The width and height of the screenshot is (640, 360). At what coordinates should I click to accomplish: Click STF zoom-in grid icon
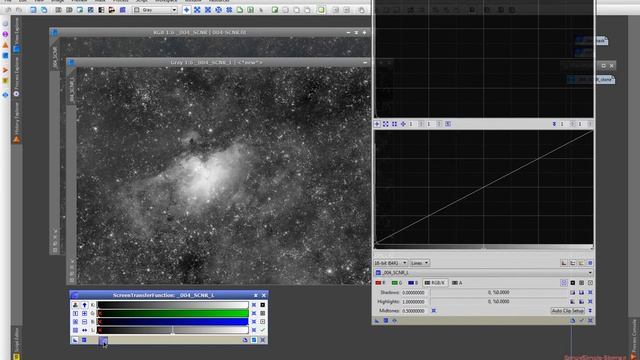[x=84, y=313]
